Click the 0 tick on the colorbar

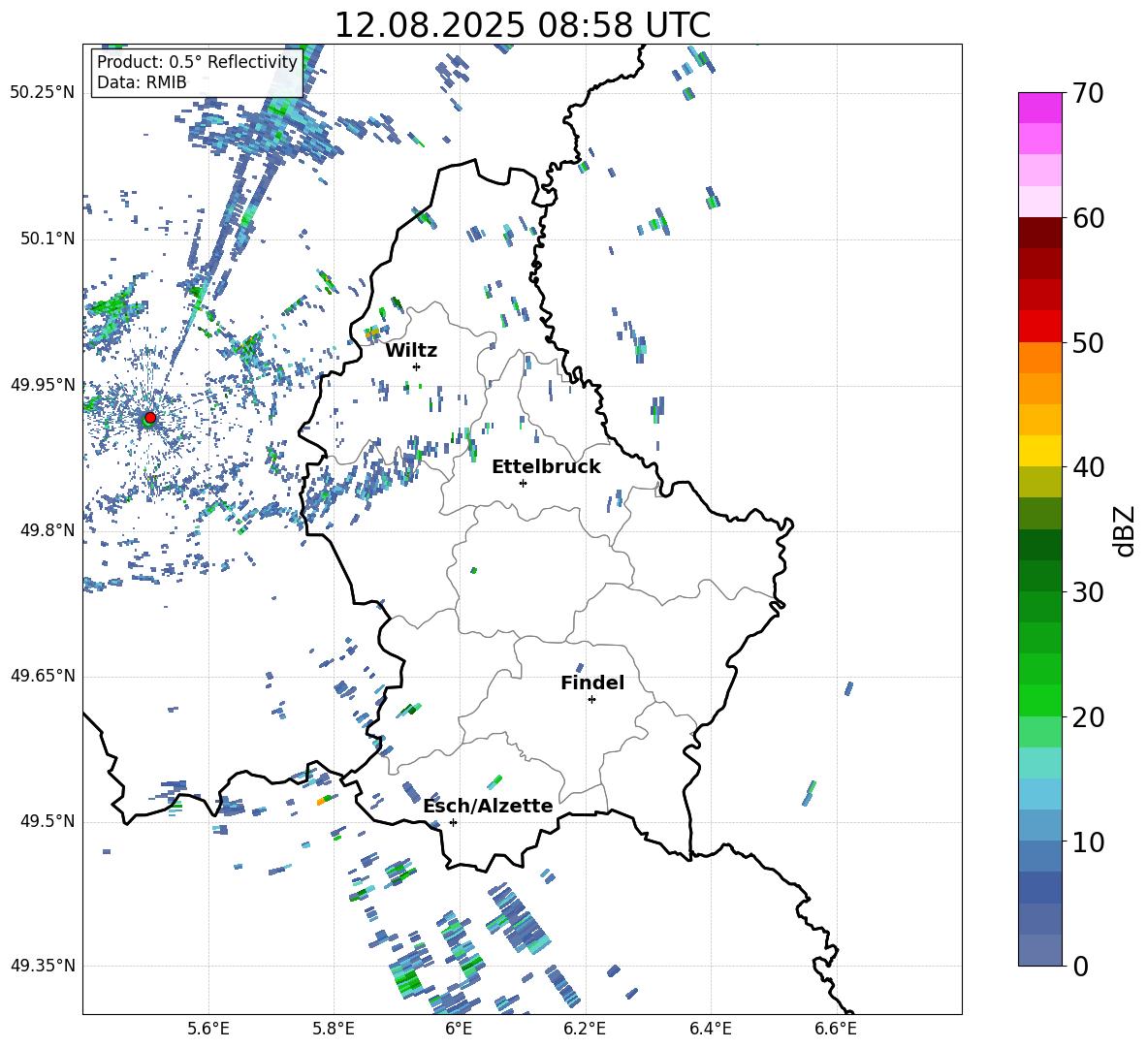(x=1080, y=966)
